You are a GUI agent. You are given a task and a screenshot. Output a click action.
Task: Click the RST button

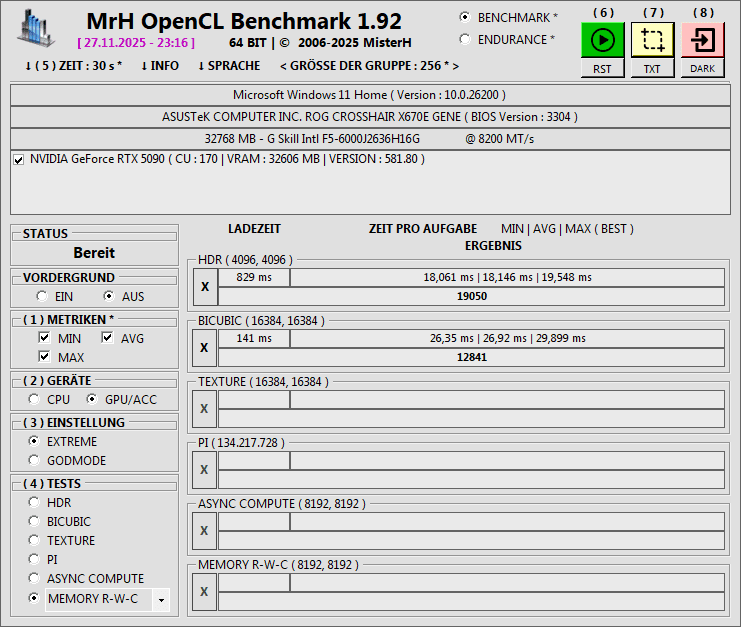603,69
